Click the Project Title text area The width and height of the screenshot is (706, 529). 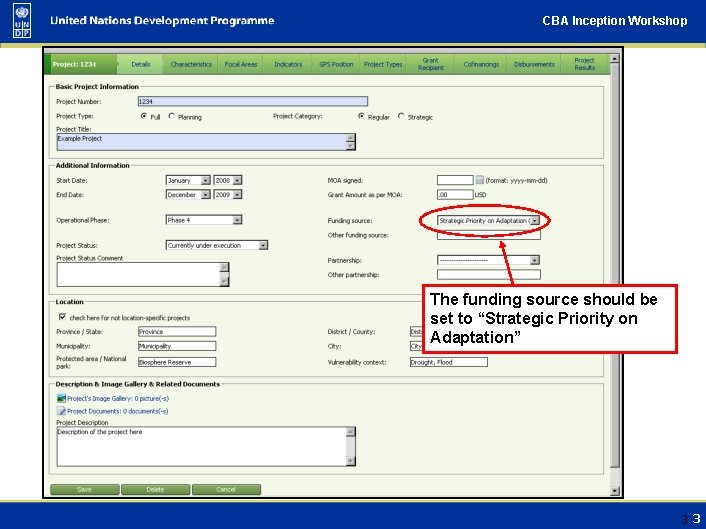[202, 142]
